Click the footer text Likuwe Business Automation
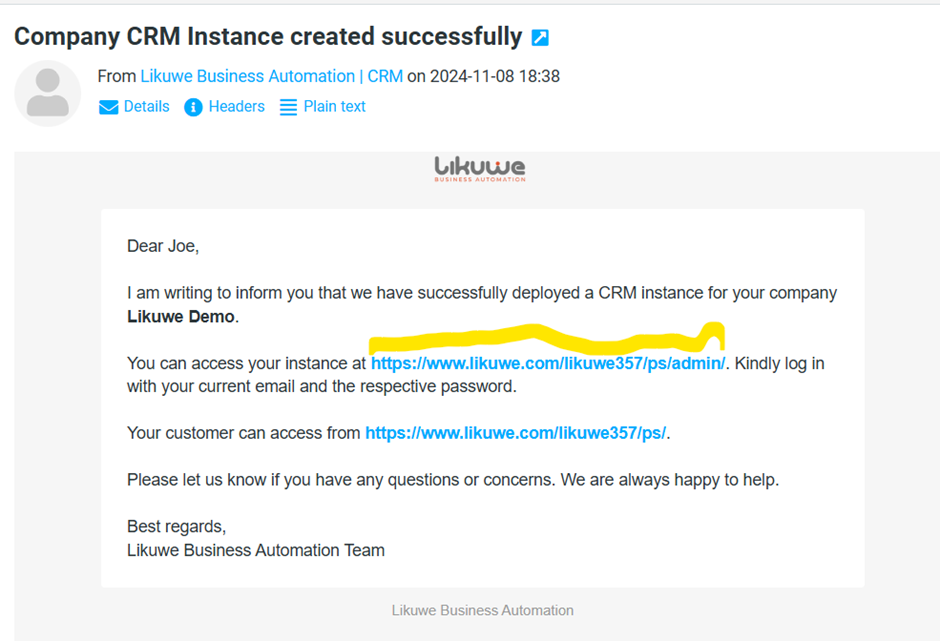This screenshot has width=940, height=641. point(482,610)
